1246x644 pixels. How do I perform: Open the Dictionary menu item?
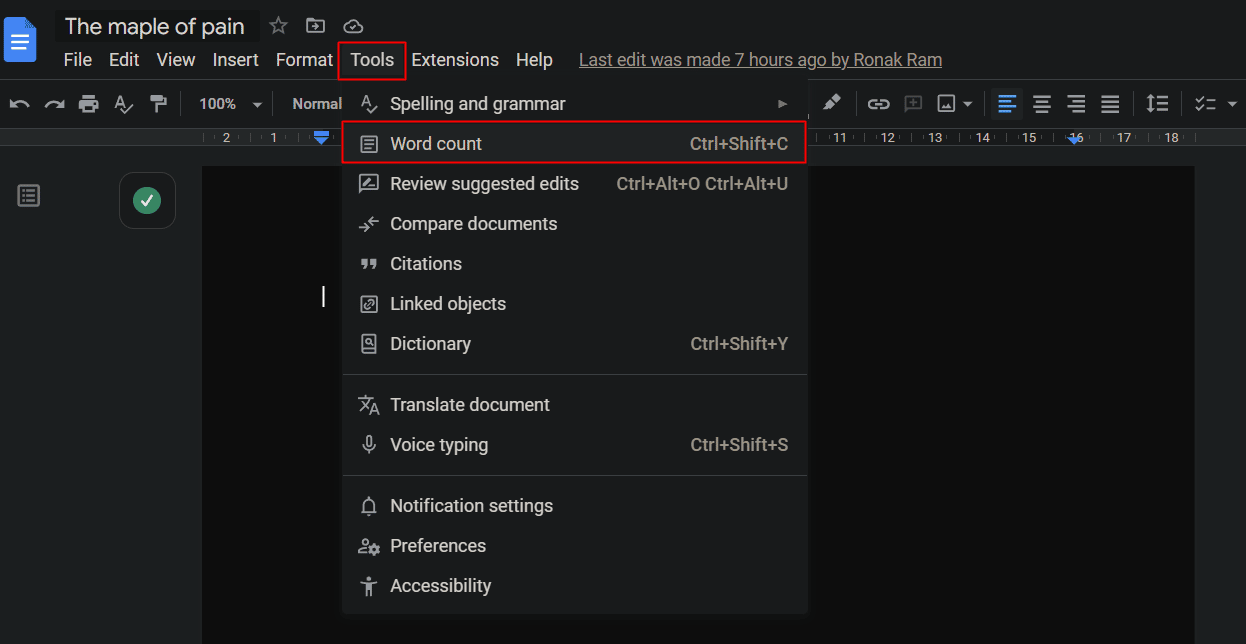coord(575,344)
